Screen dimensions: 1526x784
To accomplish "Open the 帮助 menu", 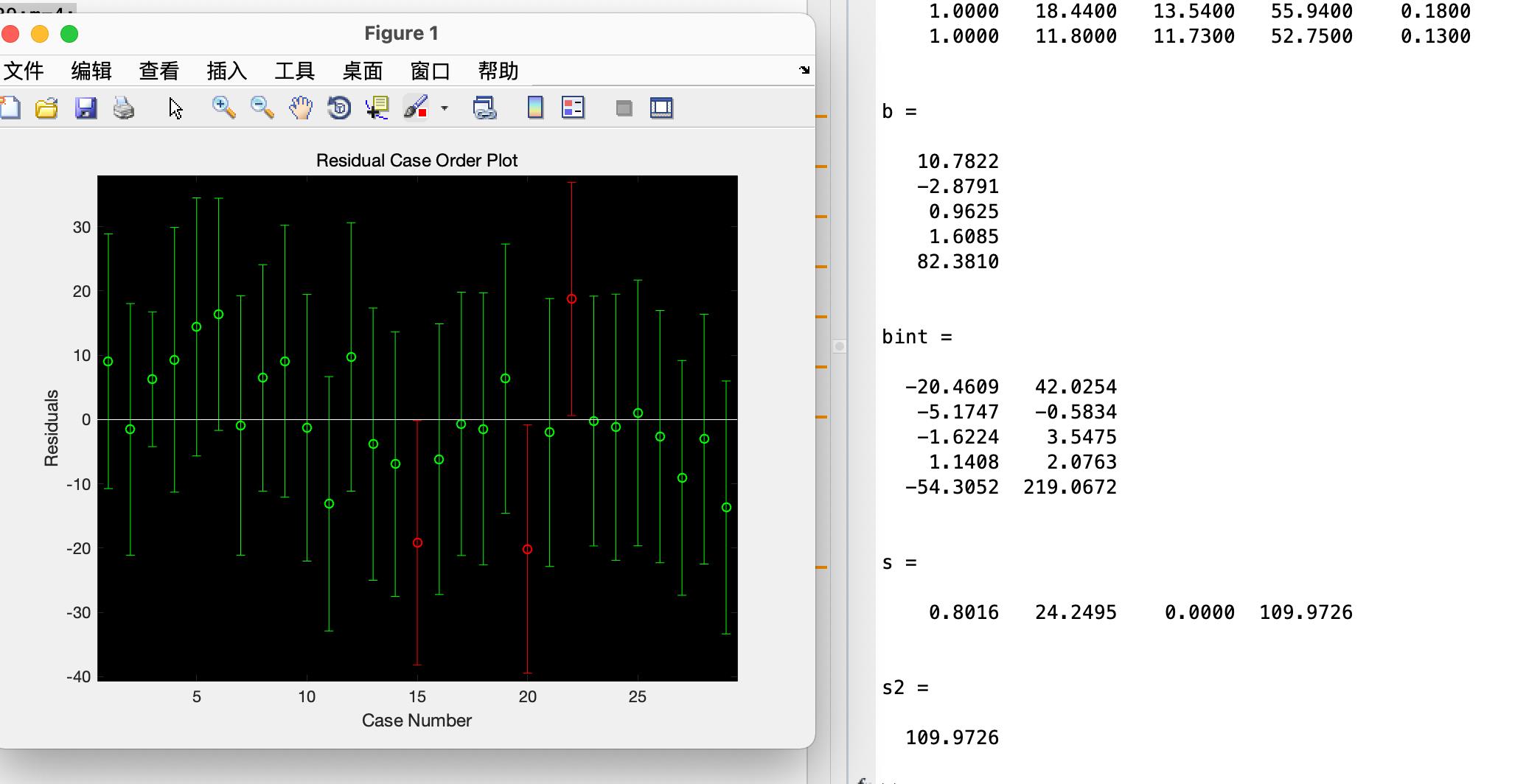I will pos(498,71).
